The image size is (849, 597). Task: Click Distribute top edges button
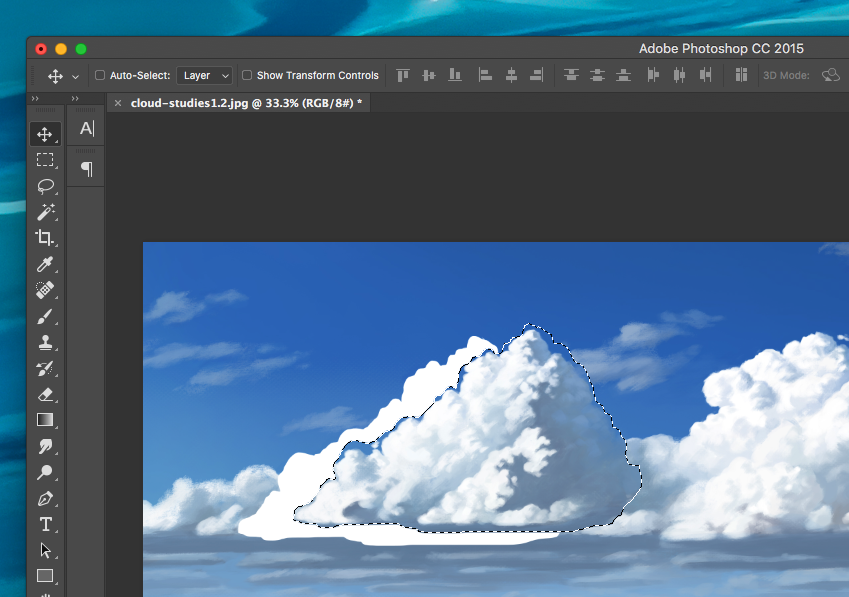pyautogui.click(x=571, y=75)
